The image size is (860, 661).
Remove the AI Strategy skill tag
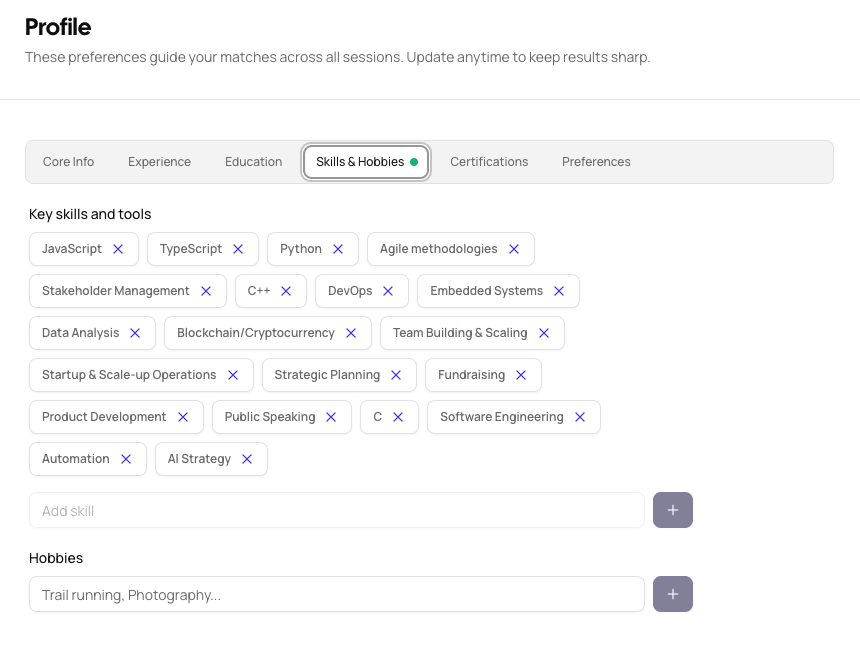tap(247, 459)
